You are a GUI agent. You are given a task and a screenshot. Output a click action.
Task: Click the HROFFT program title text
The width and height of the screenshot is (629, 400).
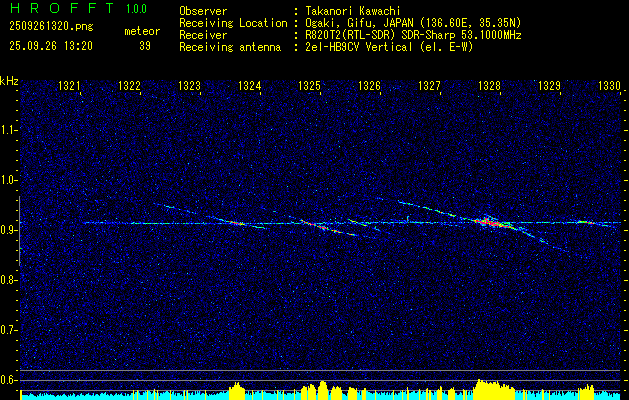click(x=63, y=8)
